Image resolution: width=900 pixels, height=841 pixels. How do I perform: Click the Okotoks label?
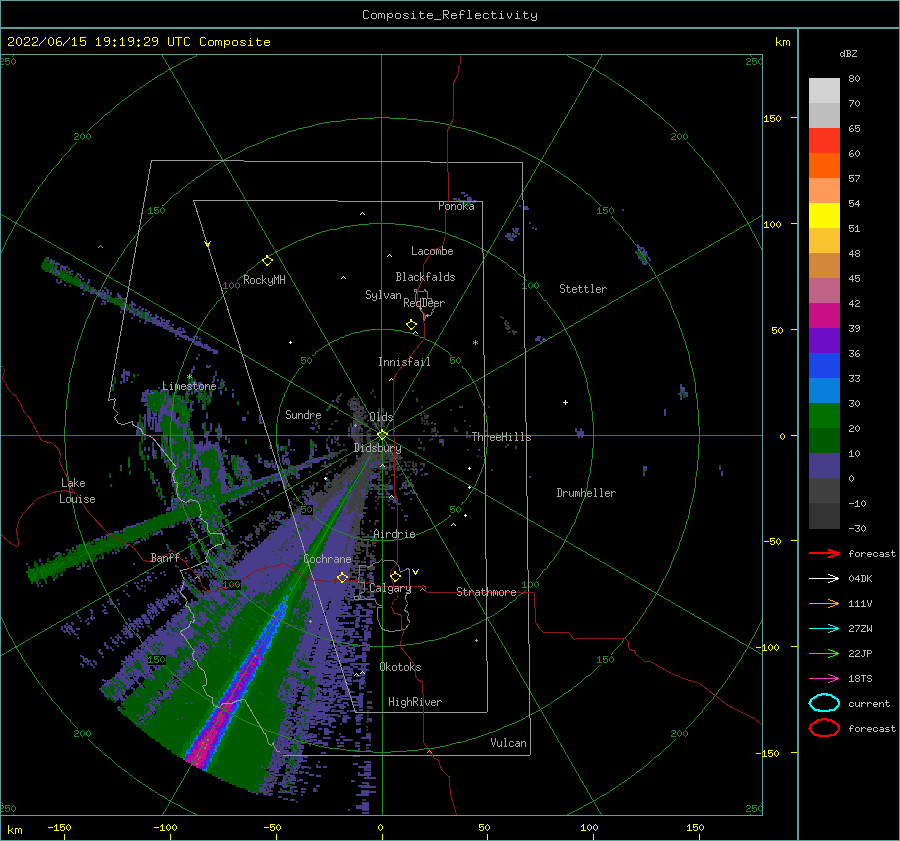400,667
